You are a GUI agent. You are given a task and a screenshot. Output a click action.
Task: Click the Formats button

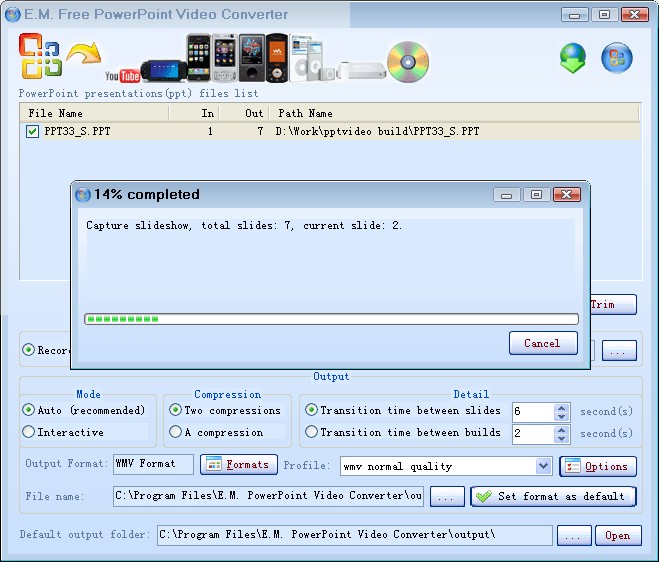239,464
